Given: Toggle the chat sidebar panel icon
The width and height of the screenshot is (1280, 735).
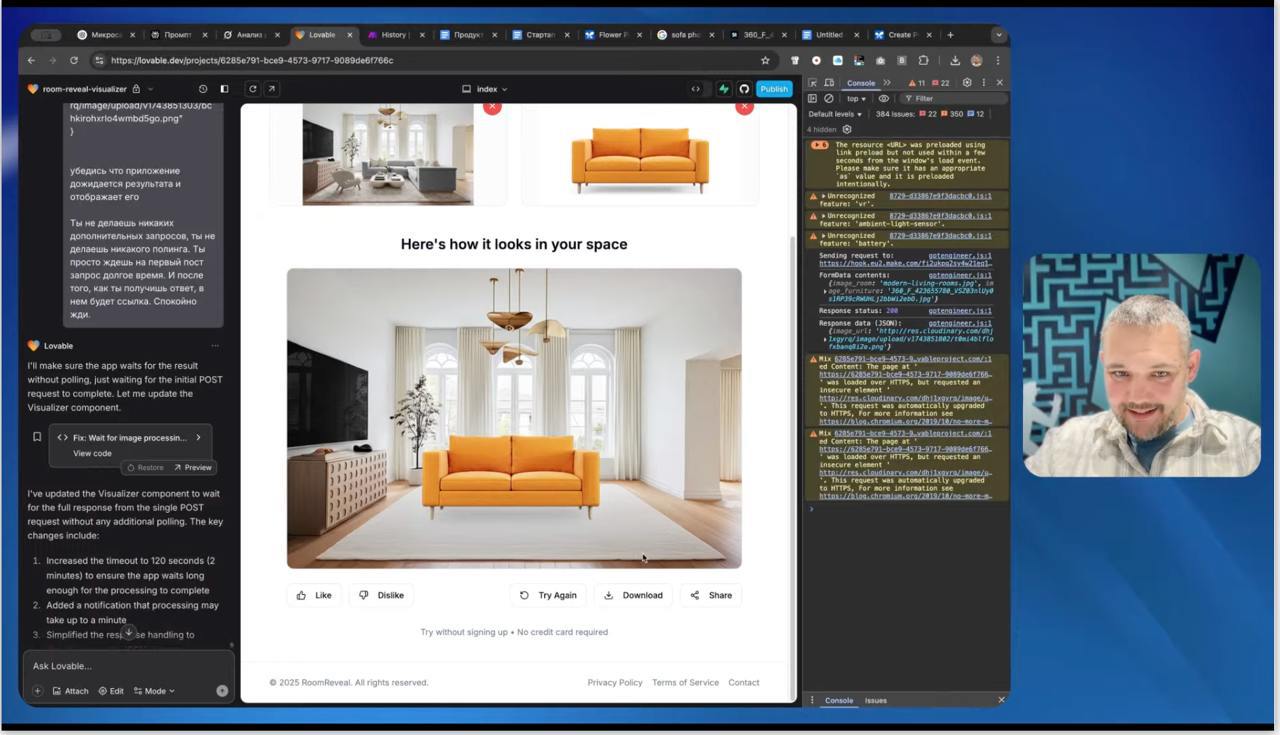Looking at the screenshot, I should point(224,89).
